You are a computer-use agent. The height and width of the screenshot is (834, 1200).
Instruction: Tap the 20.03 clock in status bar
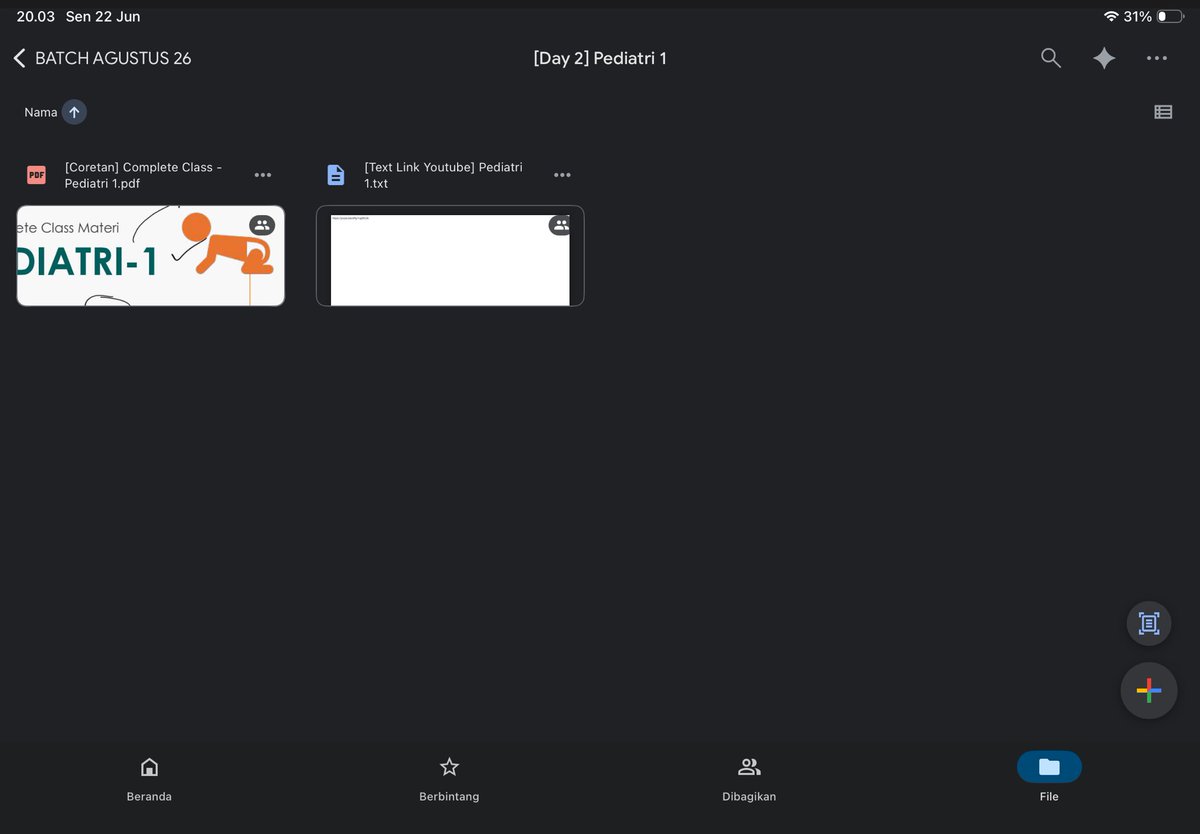[x=36, y=17]
